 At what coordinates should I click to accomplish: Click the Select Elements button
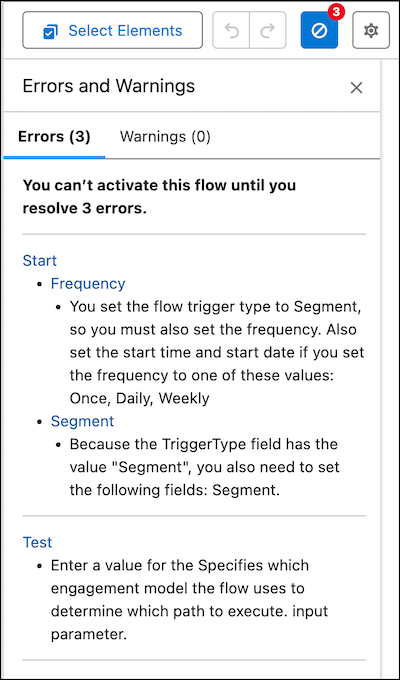[112, 30]
